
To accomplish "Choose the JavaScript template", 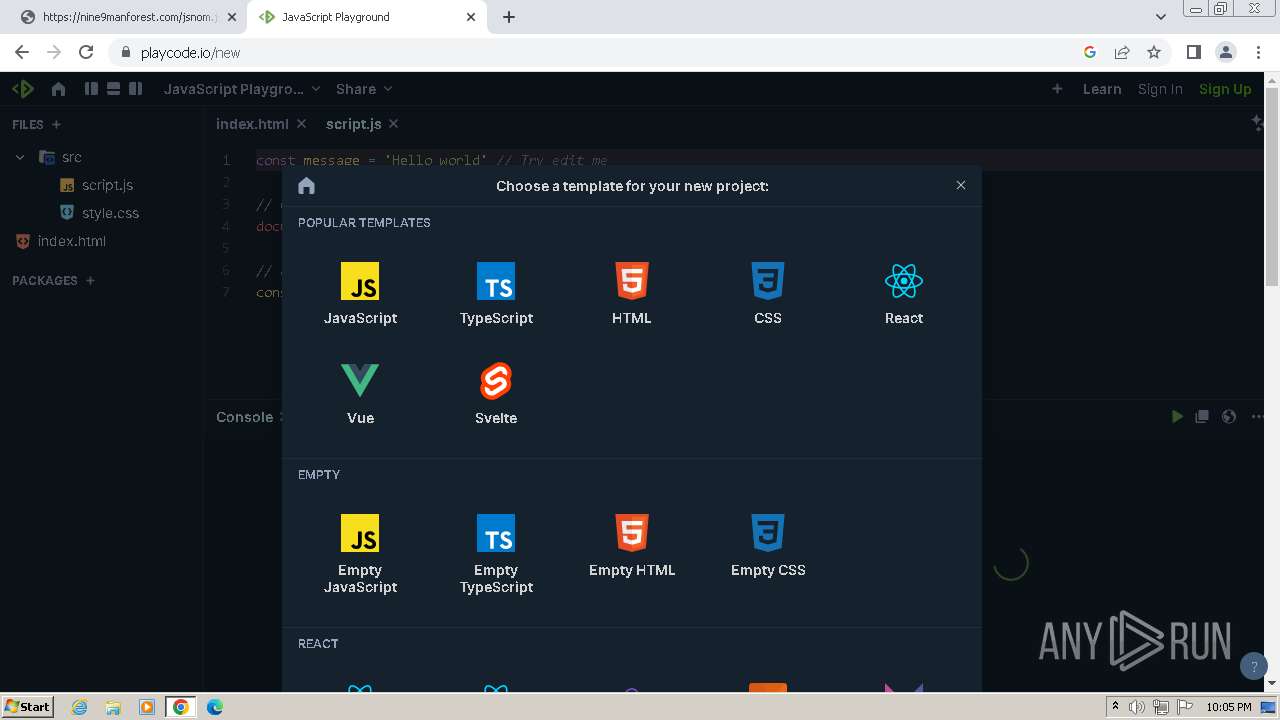I will tap(360, 293).
